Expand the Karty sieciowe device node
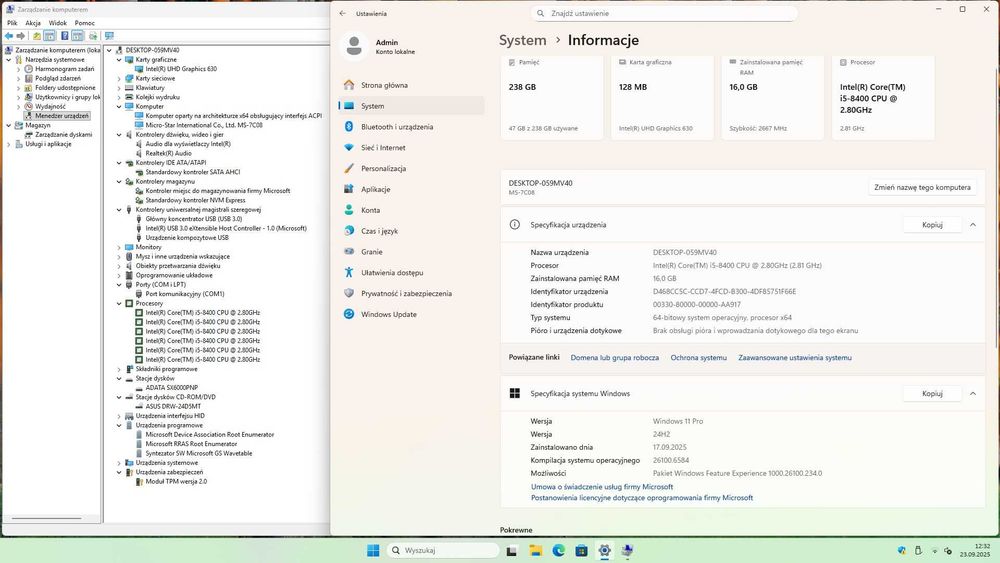This screenshot has width=1000, height=563. tap(120, 78)
